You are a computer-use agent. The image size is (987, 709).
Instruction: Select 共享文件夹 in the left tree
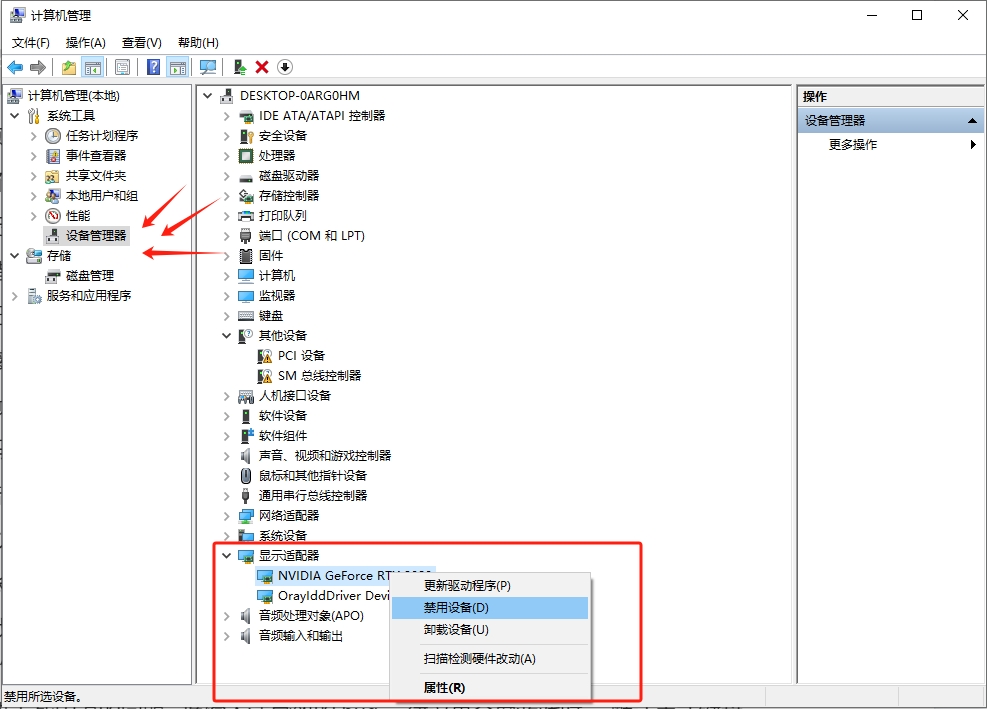click(x=96, y=176)
